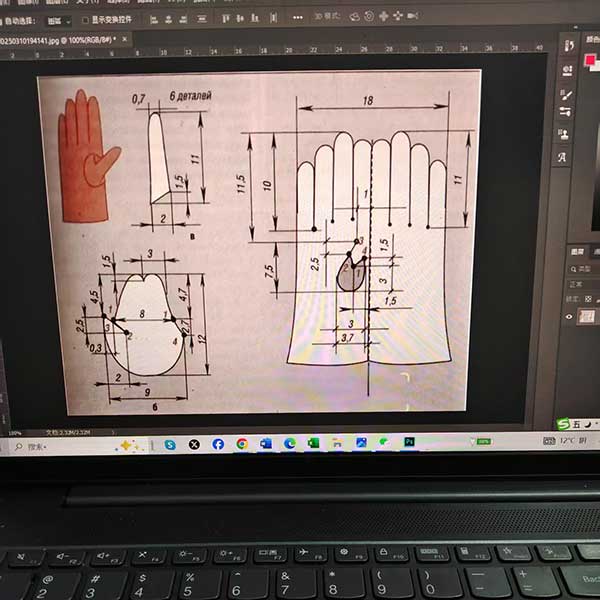Open the Properties panel icon
This screenshot has width=600, height=600.
click(x=567, y=69)
